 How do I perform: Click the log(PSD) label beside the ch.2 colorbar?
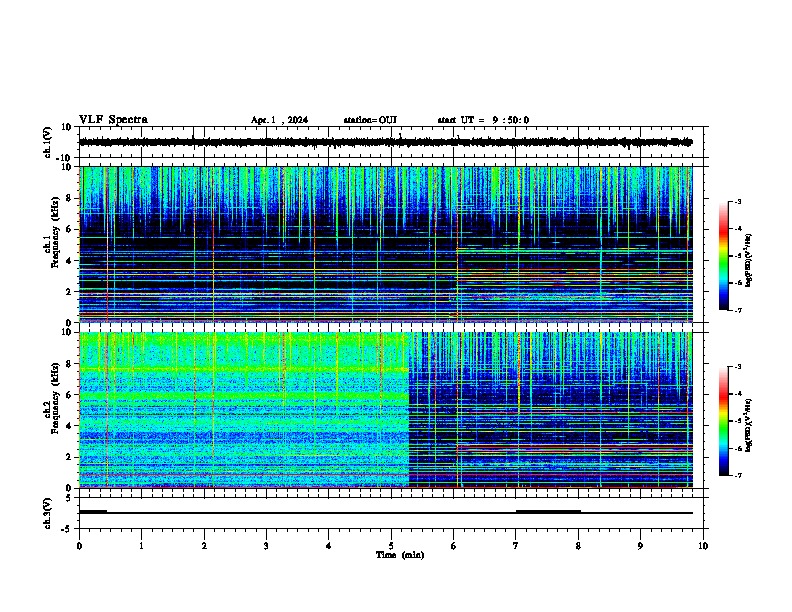(748, 425)
